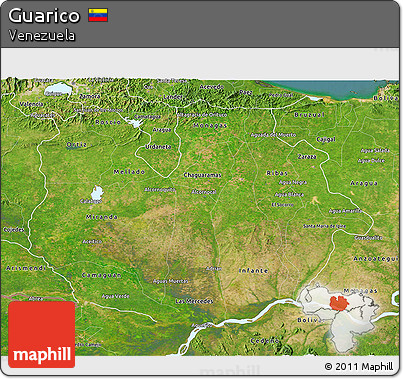Click the Ortiz map label

point(77,144)
